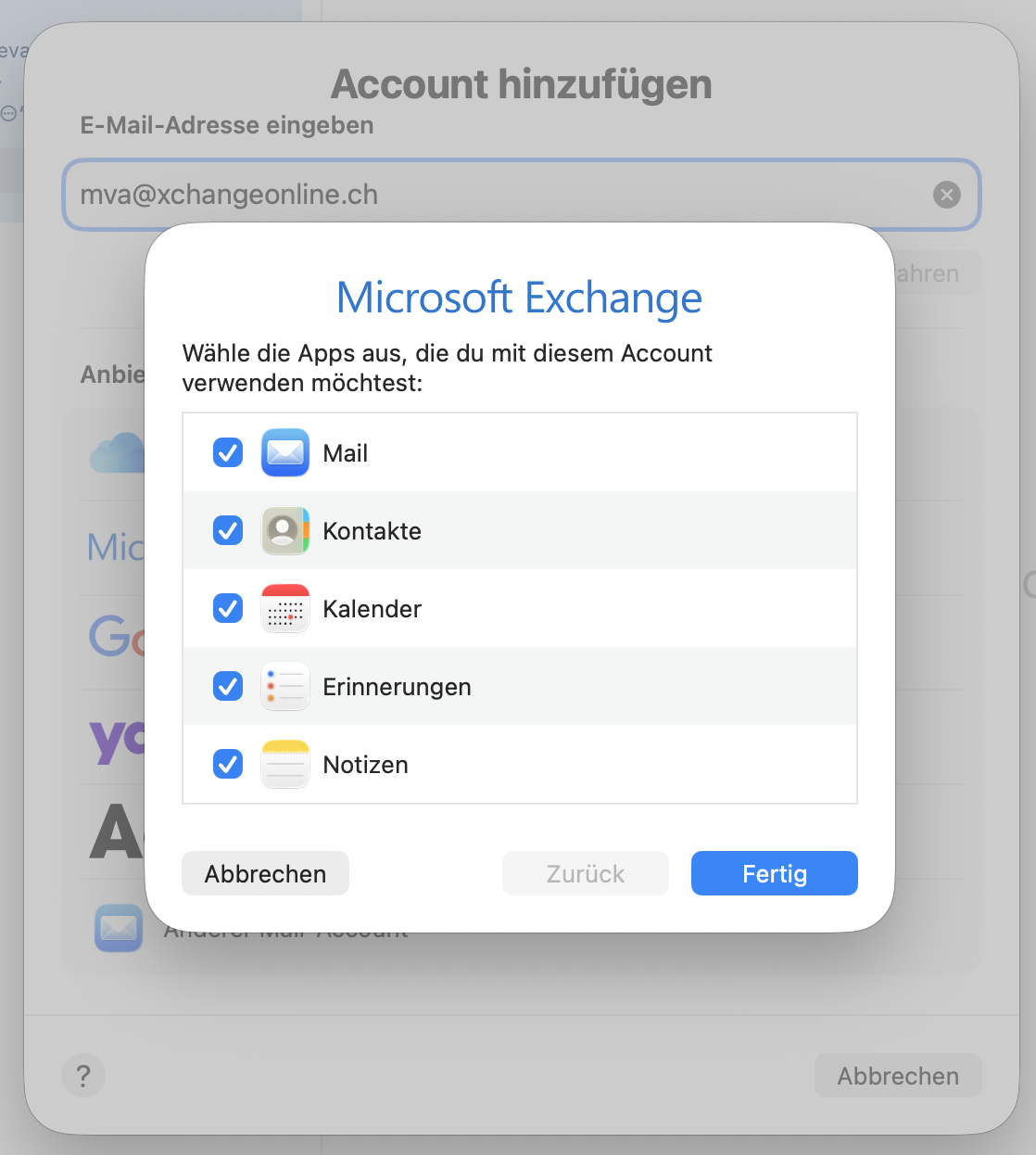
Task: Deselect the Notizen checkbox
Action: point(228,764)
